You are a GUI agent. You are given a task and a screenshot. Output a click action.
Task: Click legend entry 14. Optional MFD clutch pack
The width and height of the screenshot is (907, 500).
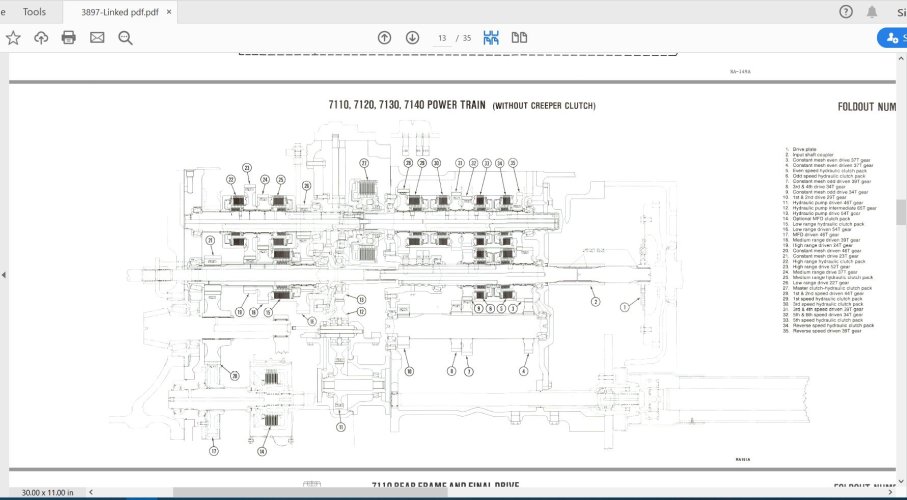click(x=817, y=219)
